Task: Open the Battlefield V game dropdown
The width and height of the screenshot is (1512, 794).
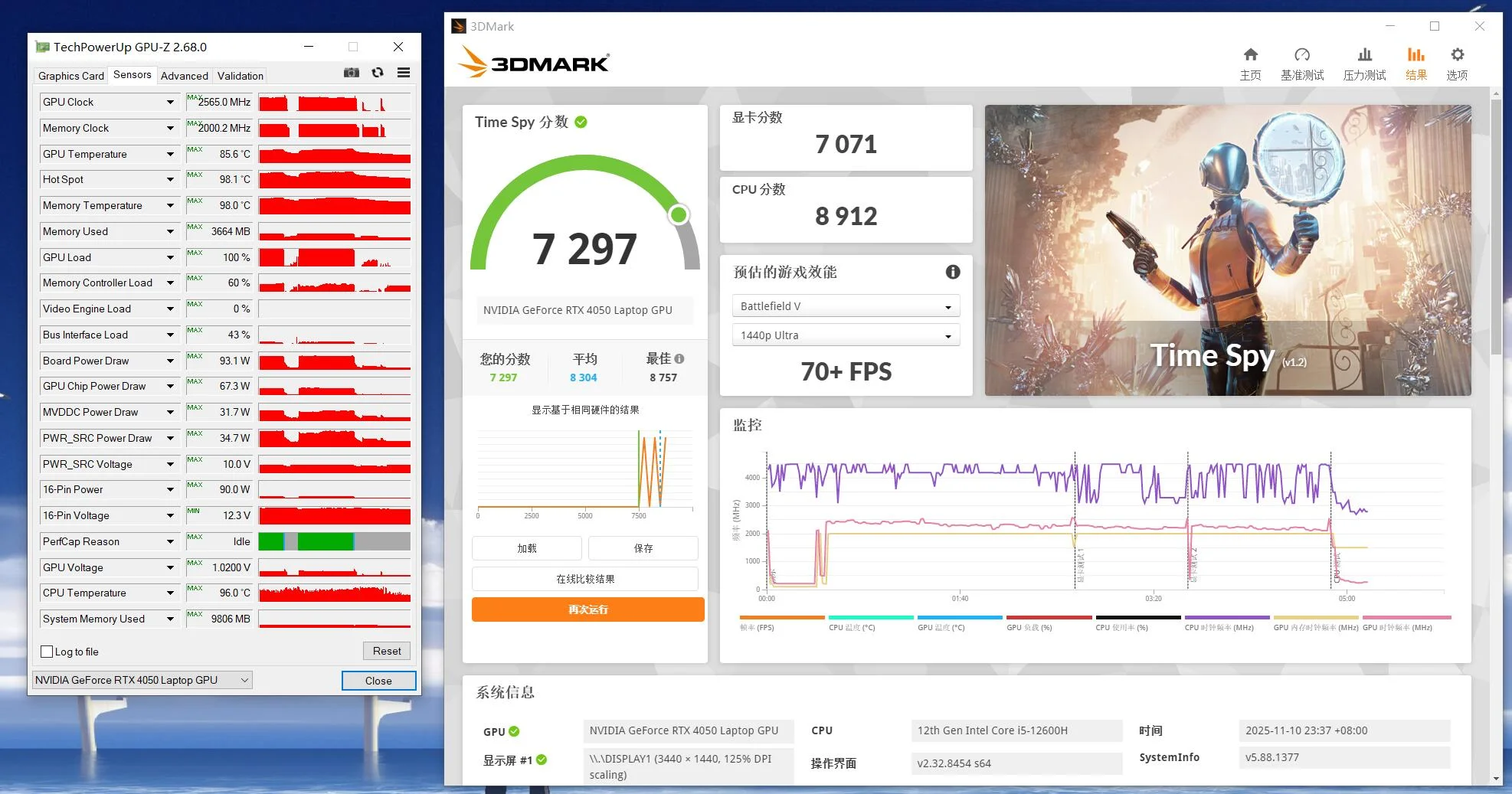Action: [846, 306]
